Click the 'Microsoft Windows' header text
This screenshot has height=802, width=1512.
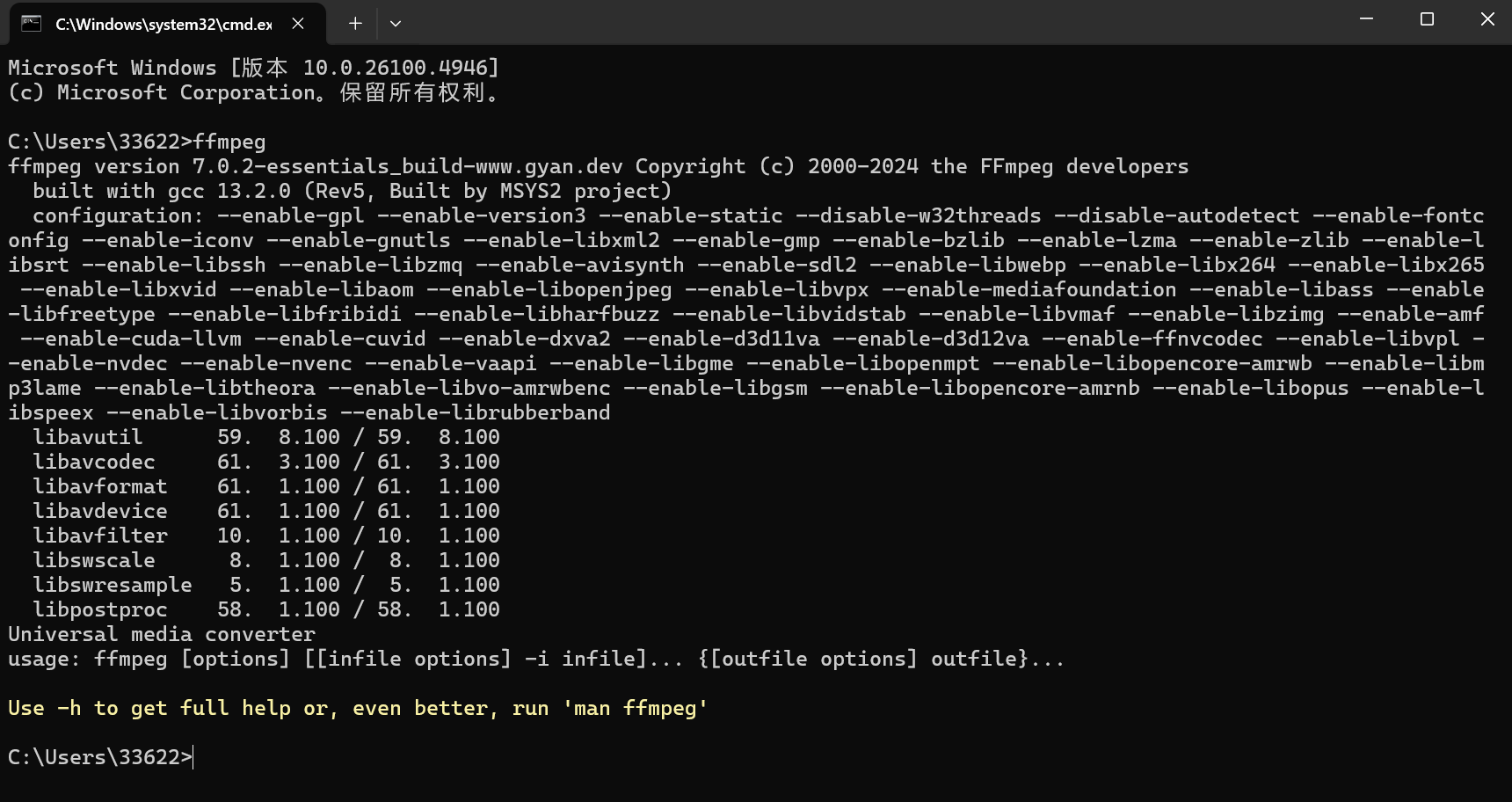click(113, 69)
